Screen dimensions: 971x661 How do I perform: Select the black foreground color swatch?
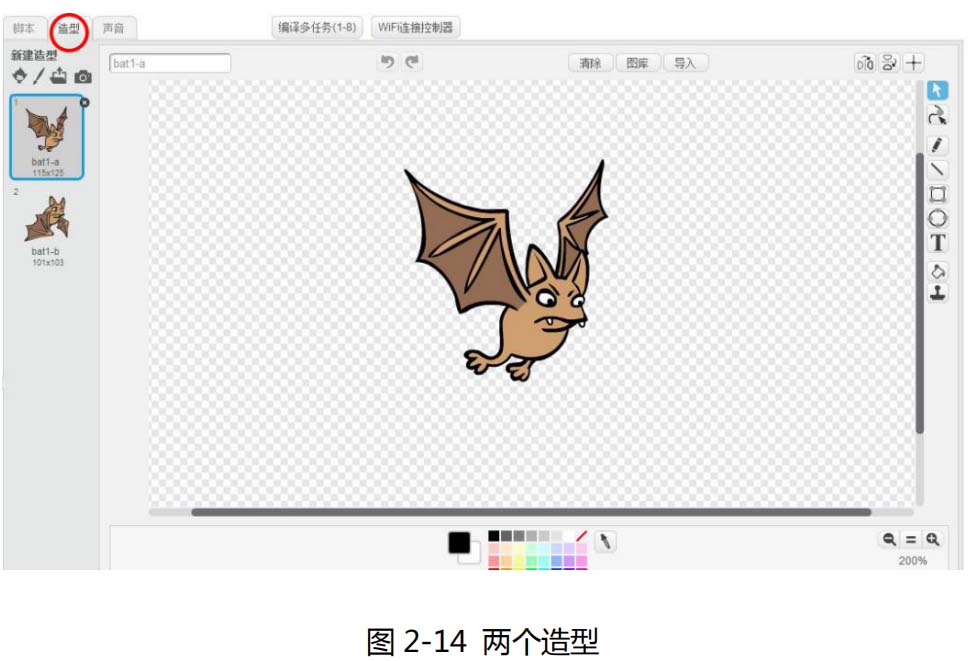[459, 542]
